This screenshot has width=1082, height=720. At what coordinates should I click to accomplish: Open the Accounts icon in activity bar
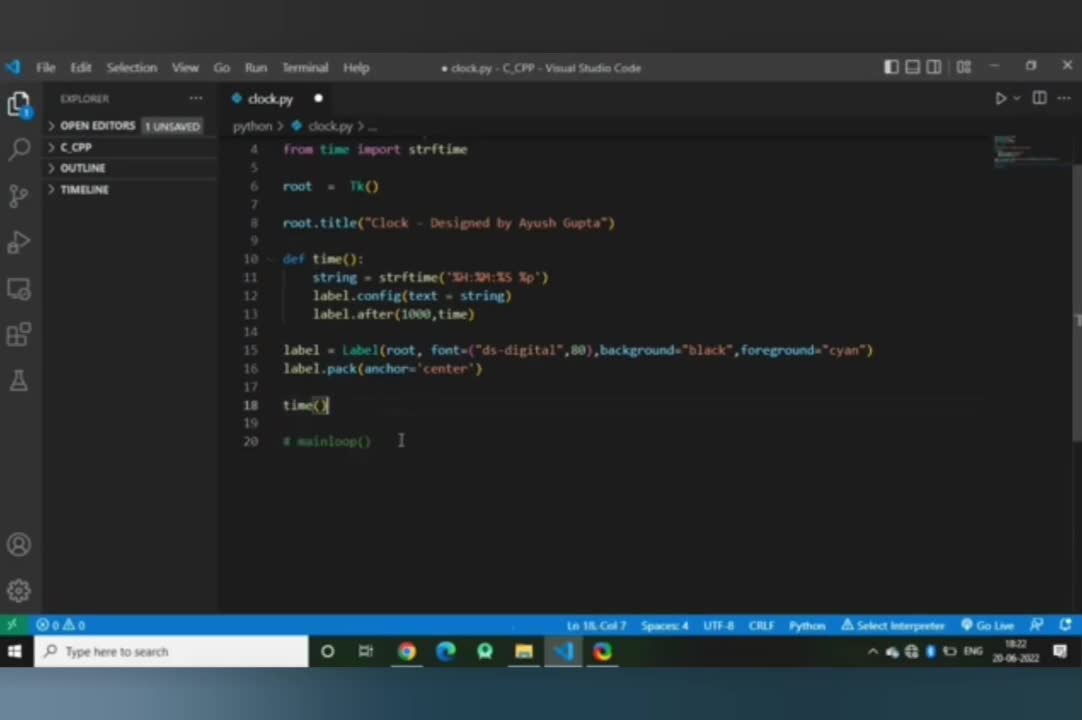(19, 545)
